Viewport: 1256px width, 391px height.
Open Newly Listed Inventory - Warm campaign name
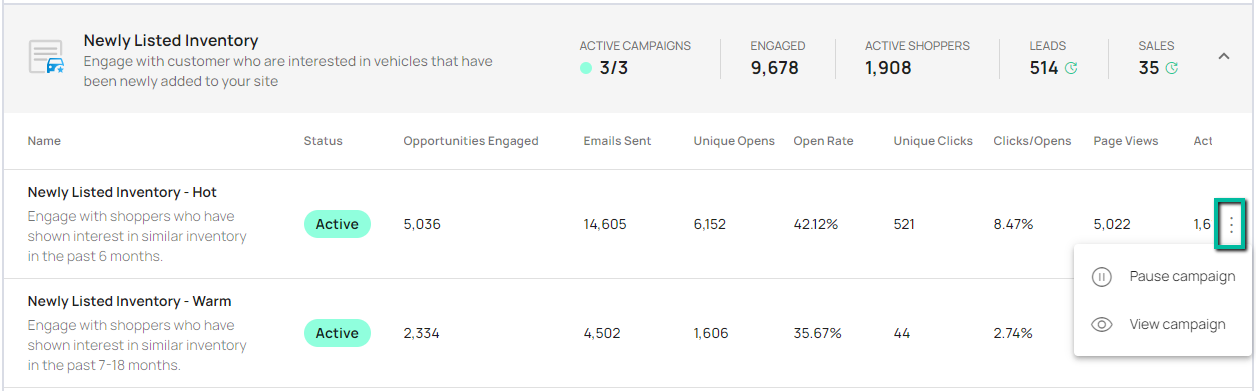tap(130, 301)
